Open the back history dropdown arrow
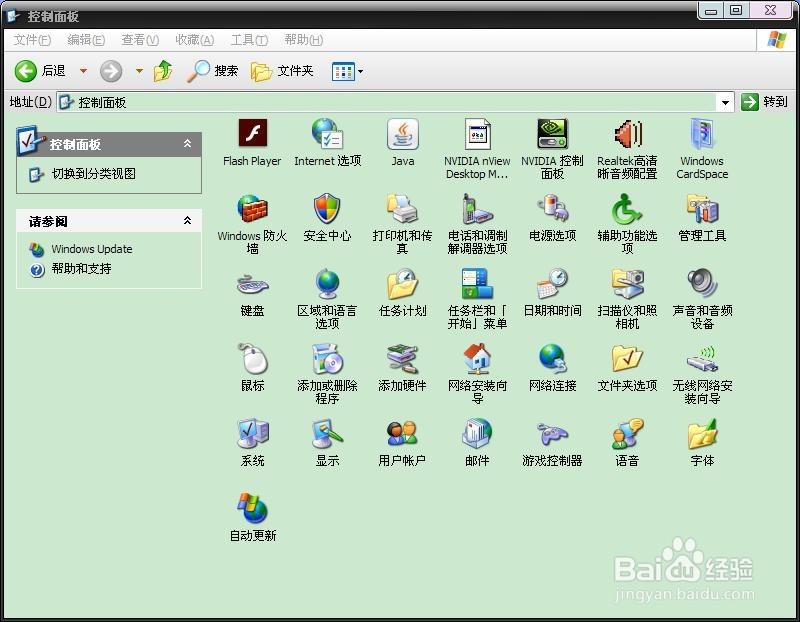Viewport: 800px width, 622px height. click(83, 71)
